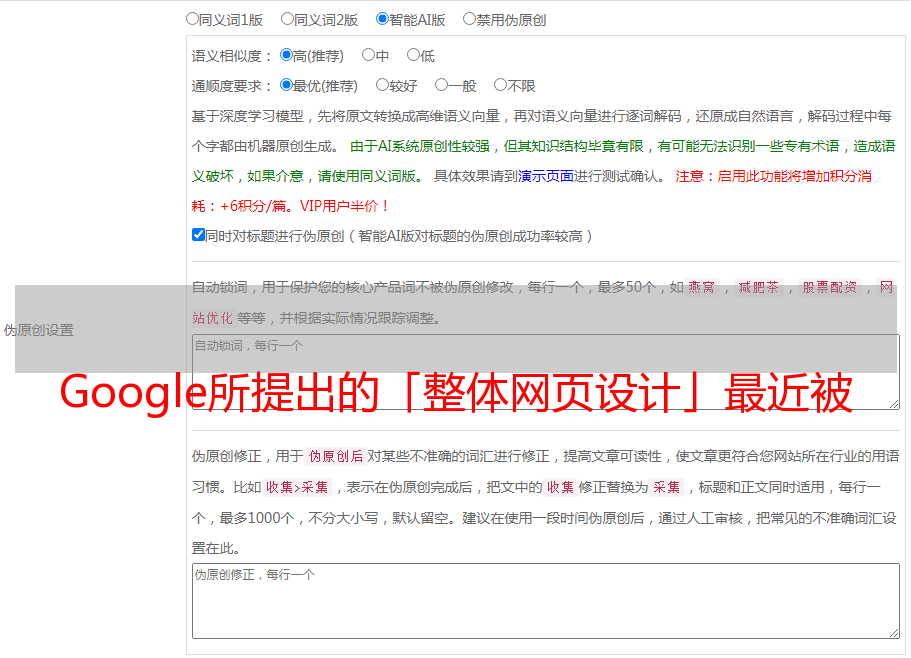Click the 减肥茶 example tag
The image size is (911, 658).
pos(758,287)
